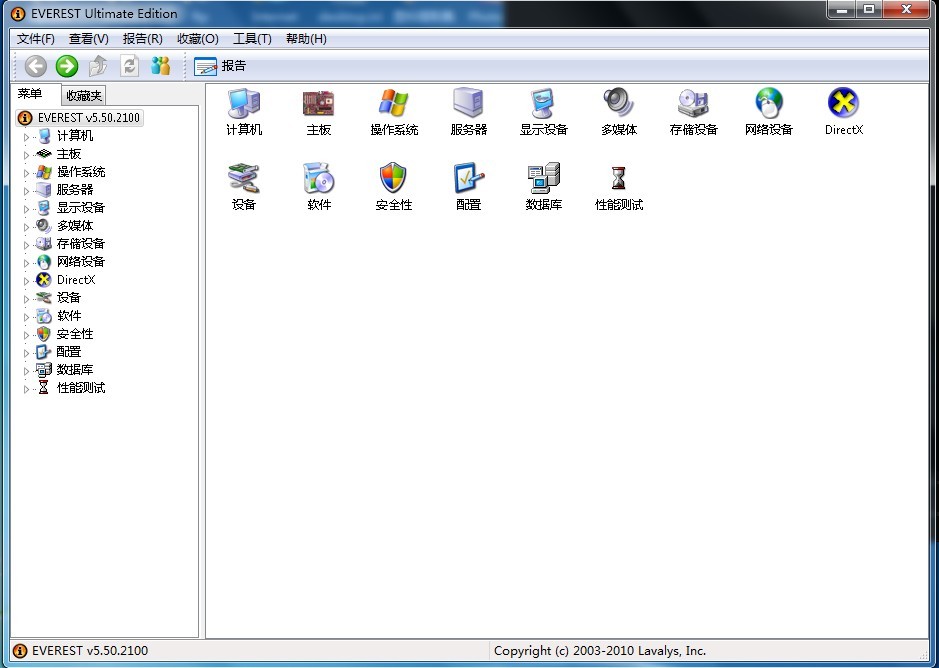Open the 性能测试 hourglass icon in main panel
This screenshot has width=939, height=668.
618,179
